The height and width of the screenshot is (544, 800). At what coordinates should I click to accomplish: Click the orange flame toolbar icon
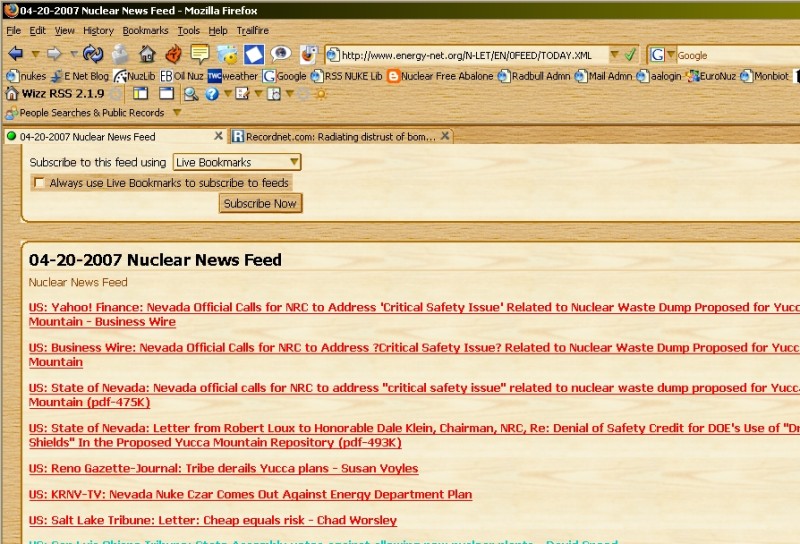click(173, 53)
